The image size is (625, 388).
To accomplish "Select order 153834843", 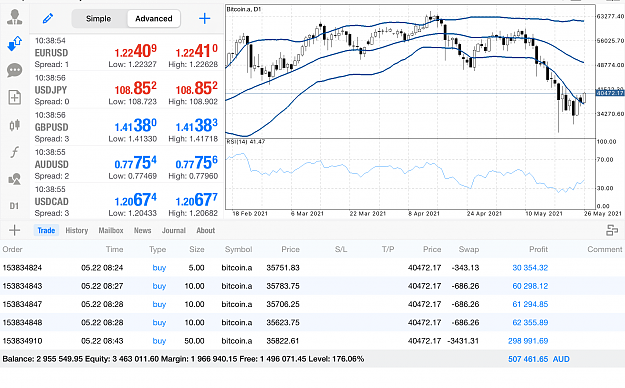I will click(312, 286).
